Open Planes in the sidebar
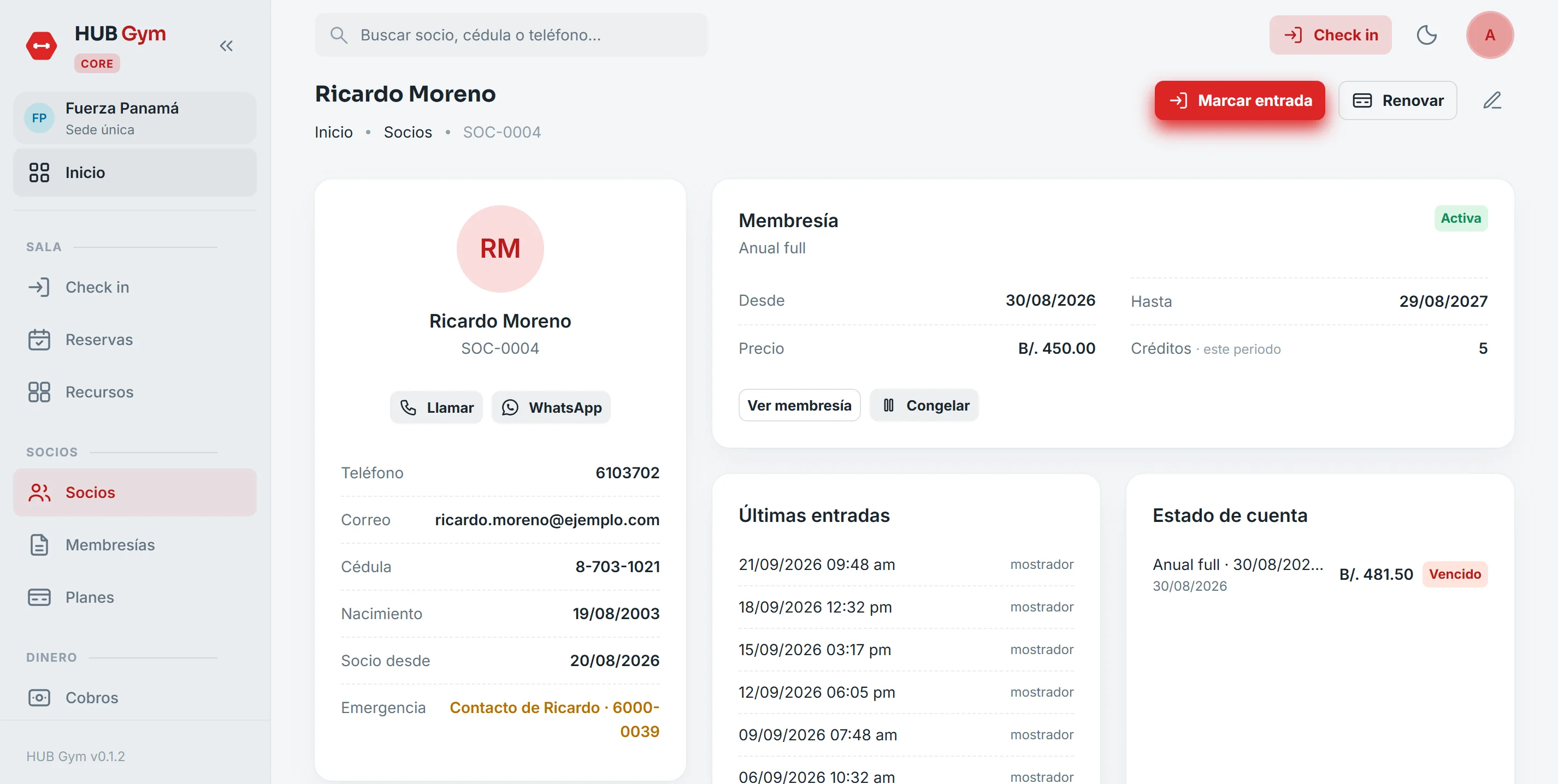Viewport: 1558px width, 784px height. [135, 597]
